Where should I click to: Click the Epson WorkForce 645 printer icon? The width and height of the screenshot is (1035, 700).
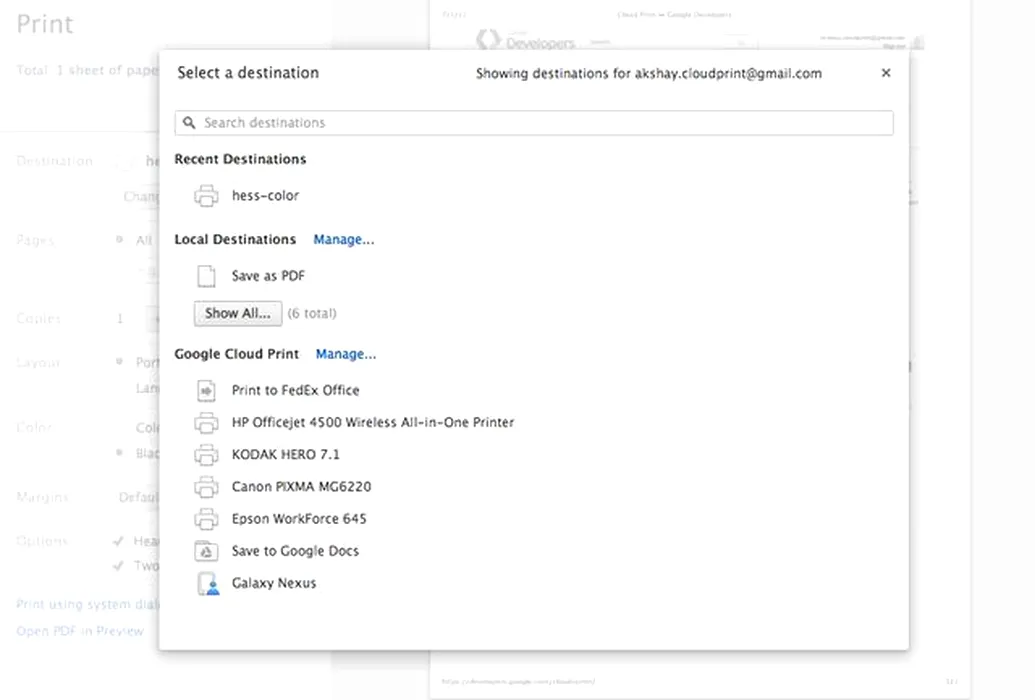coord(206,519)
